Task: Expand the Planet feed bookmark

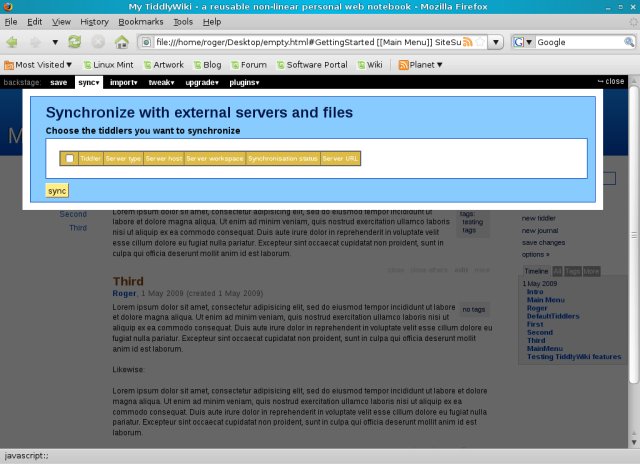Action: pos(420,65)
